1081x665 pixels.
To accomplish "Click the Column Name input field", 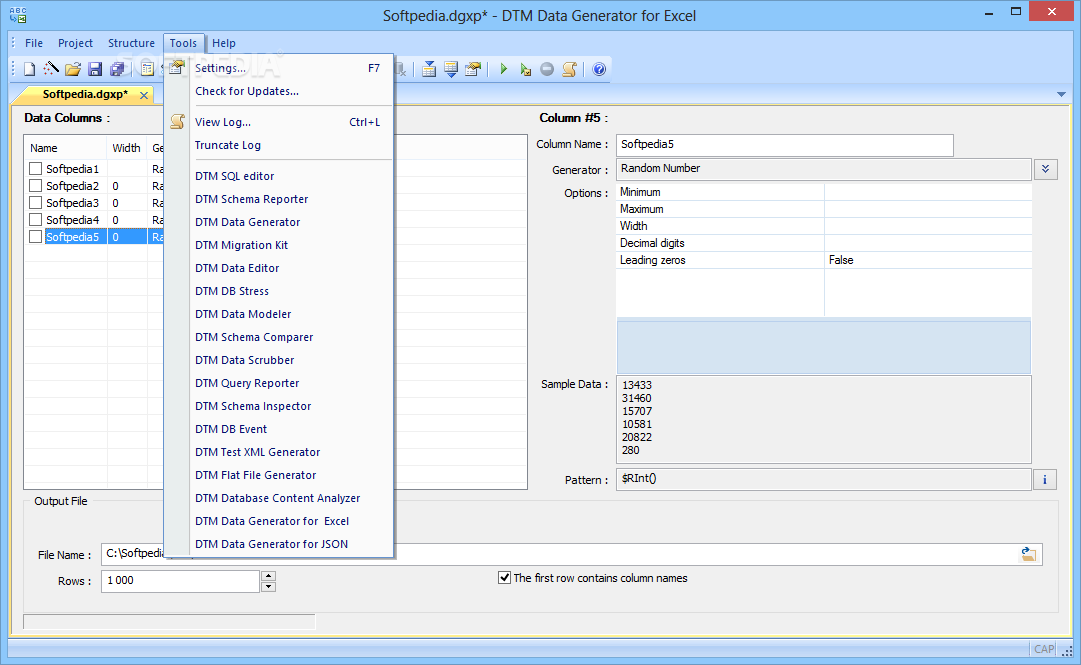I will tap(785, 145).
